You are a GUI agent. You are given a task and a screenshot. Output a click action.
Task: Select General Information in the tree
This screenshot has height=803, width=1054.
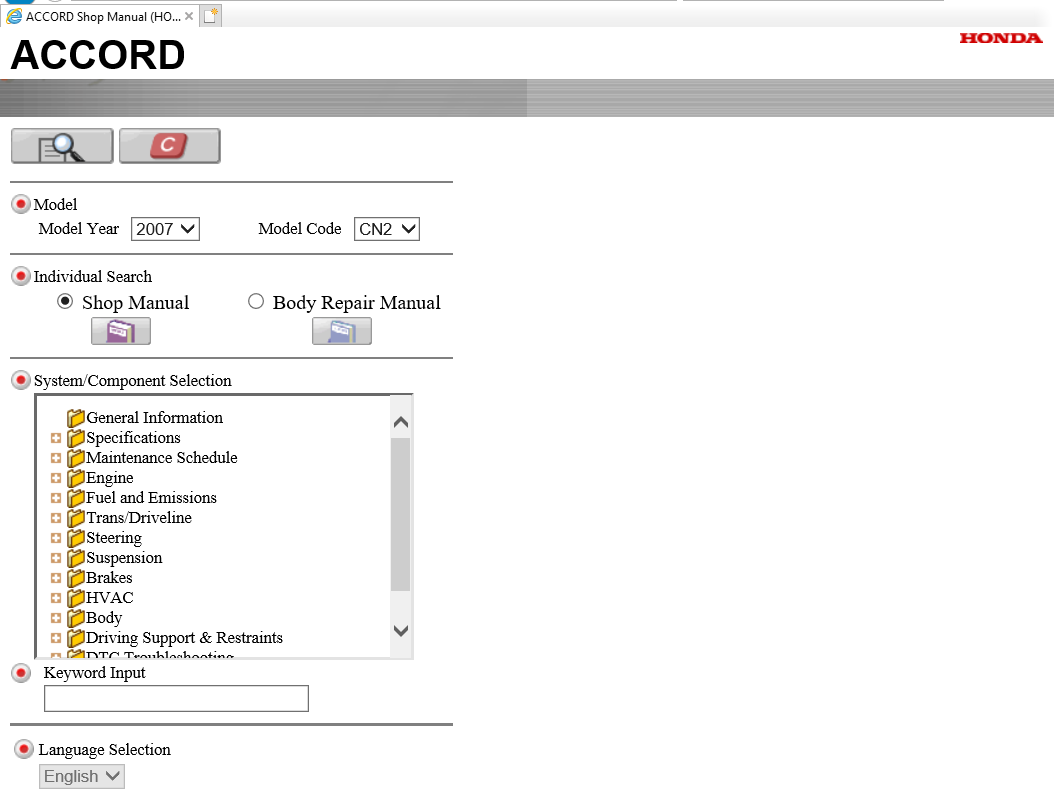coord(155,418)
